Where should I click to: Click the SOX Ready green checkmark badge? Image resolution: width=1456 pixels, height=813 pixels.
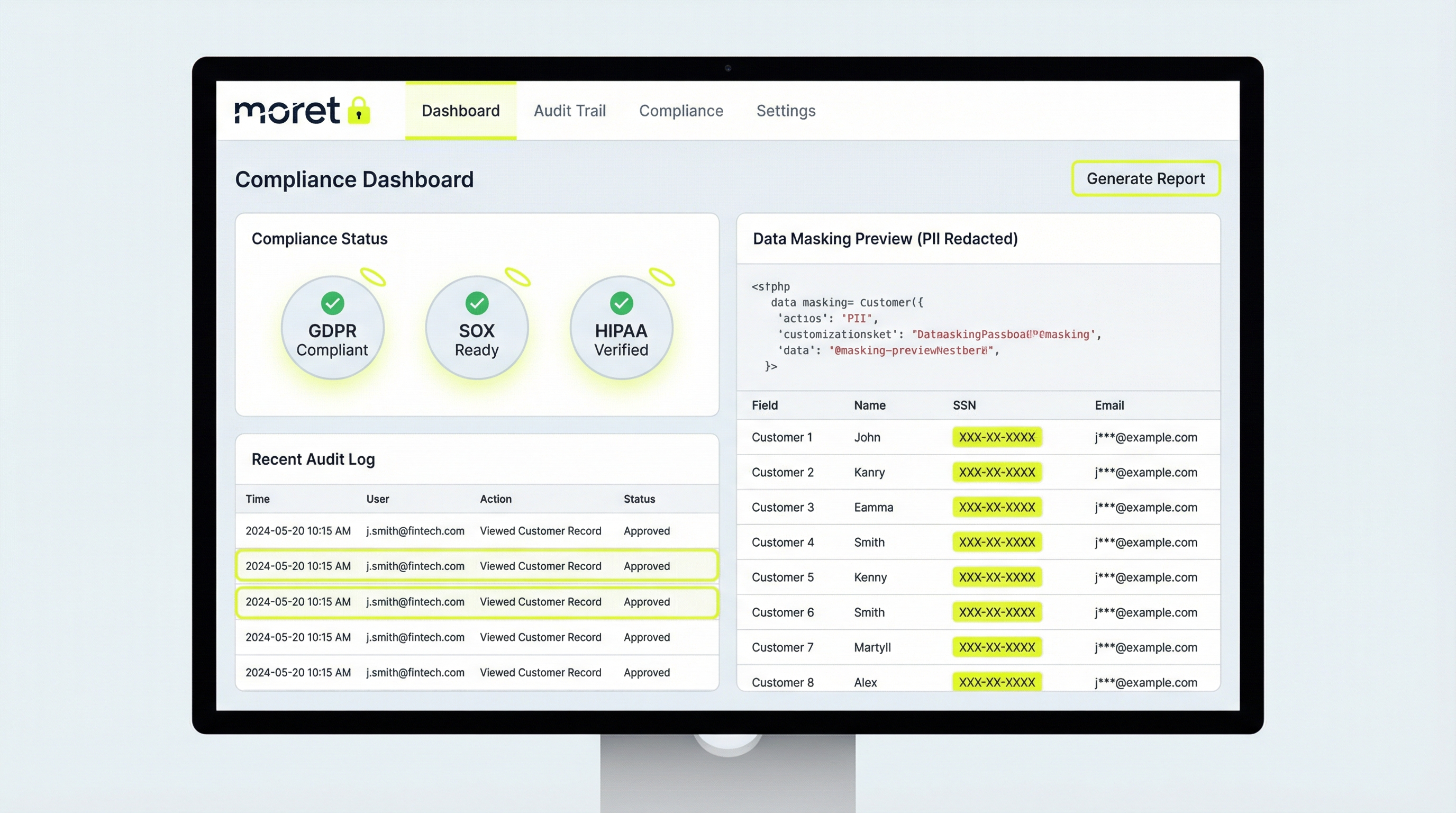[x=477, y=304]
